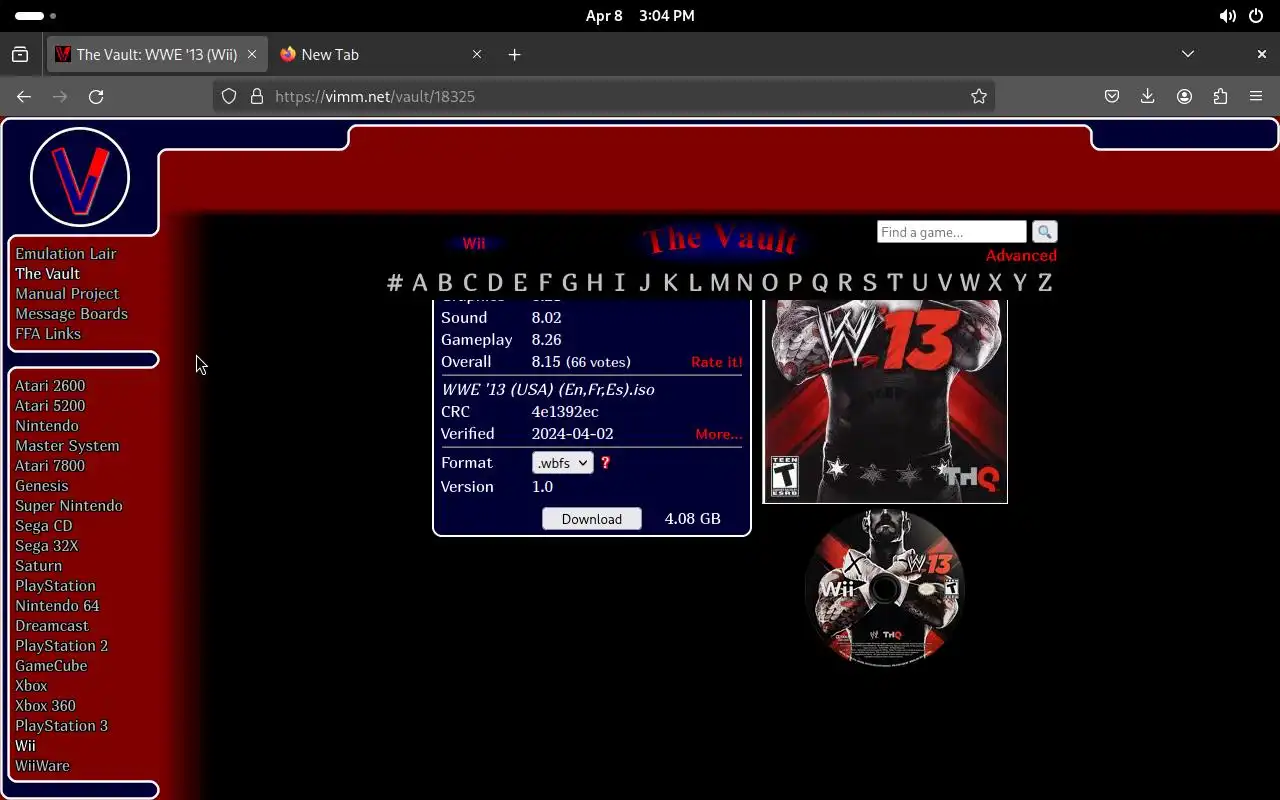Open the clock and date in top bar
This screenshot has width=1280, height=800.
tap(640, 16)
